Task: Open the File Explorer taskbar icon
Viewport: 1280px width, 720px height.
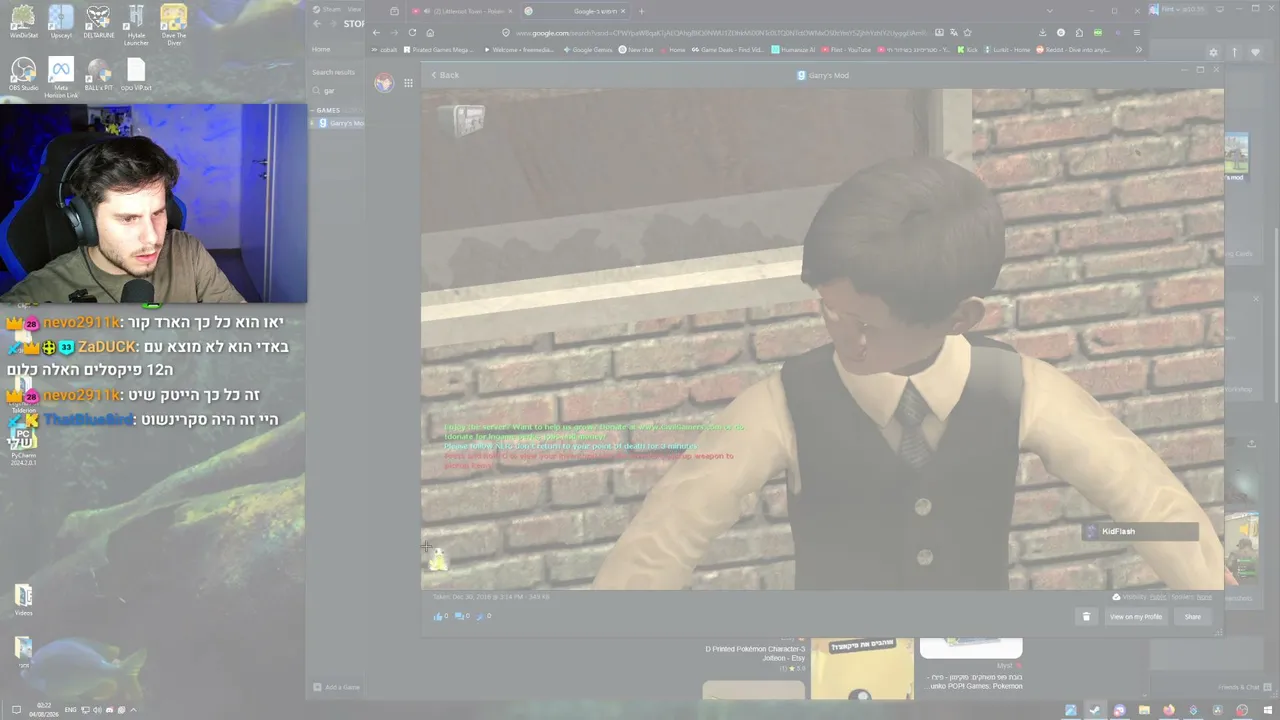Action: click(x=1144, y=710)
